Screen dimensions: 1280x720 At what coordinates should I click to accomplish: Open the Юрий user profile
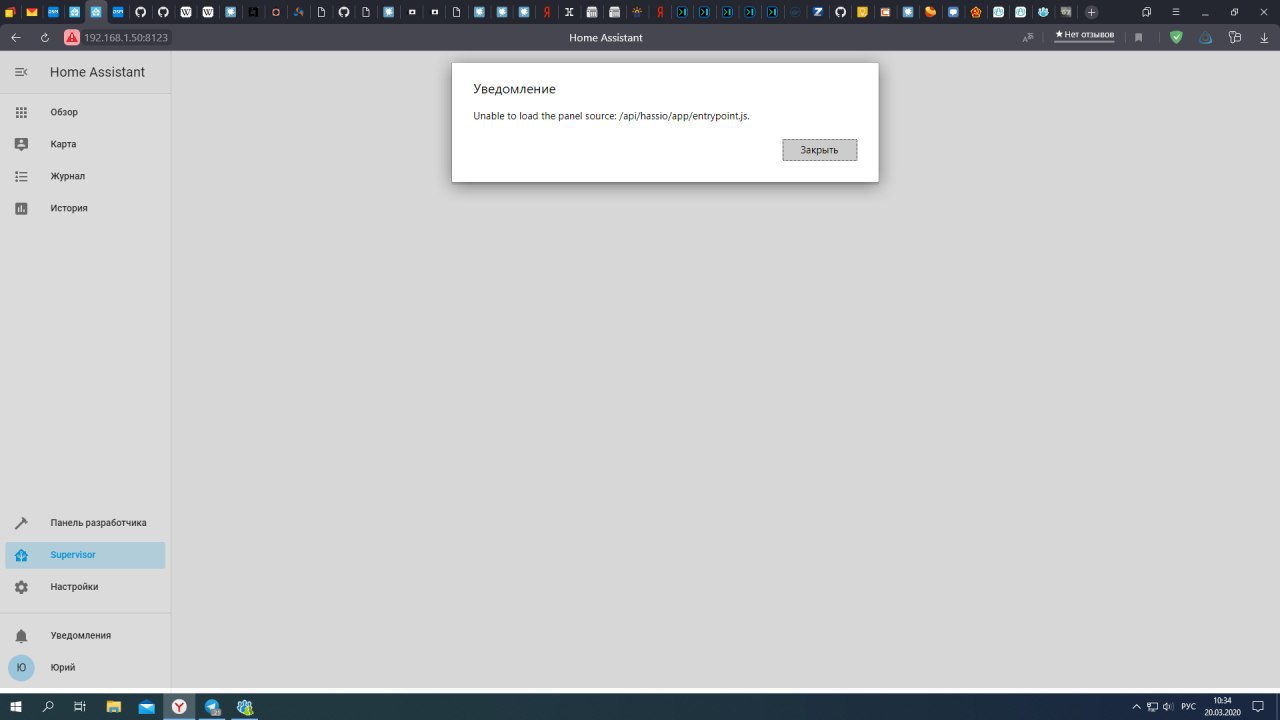[x=85, y=667]
